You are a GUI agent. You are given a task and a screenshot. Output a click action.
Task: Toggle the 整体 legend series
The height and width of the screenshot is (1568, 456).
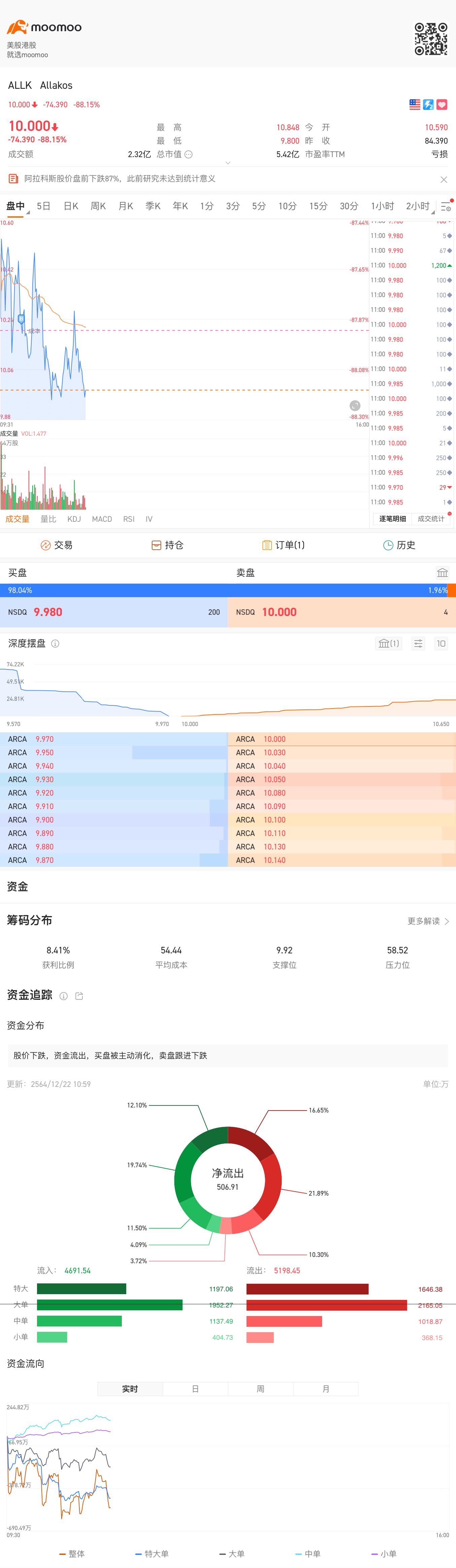tap(72, 1554)
